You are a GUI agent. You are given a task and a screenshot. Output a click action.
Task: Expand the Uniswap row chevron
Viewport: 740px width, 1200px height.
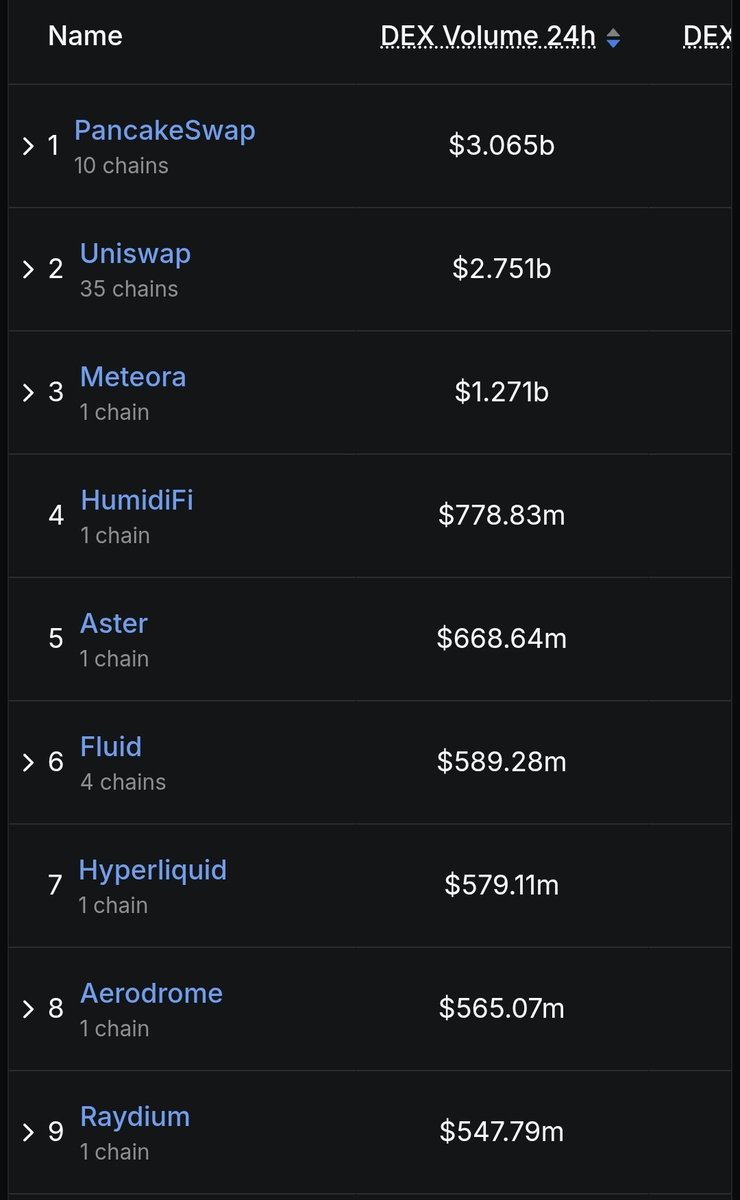click(x=28, y=269)
